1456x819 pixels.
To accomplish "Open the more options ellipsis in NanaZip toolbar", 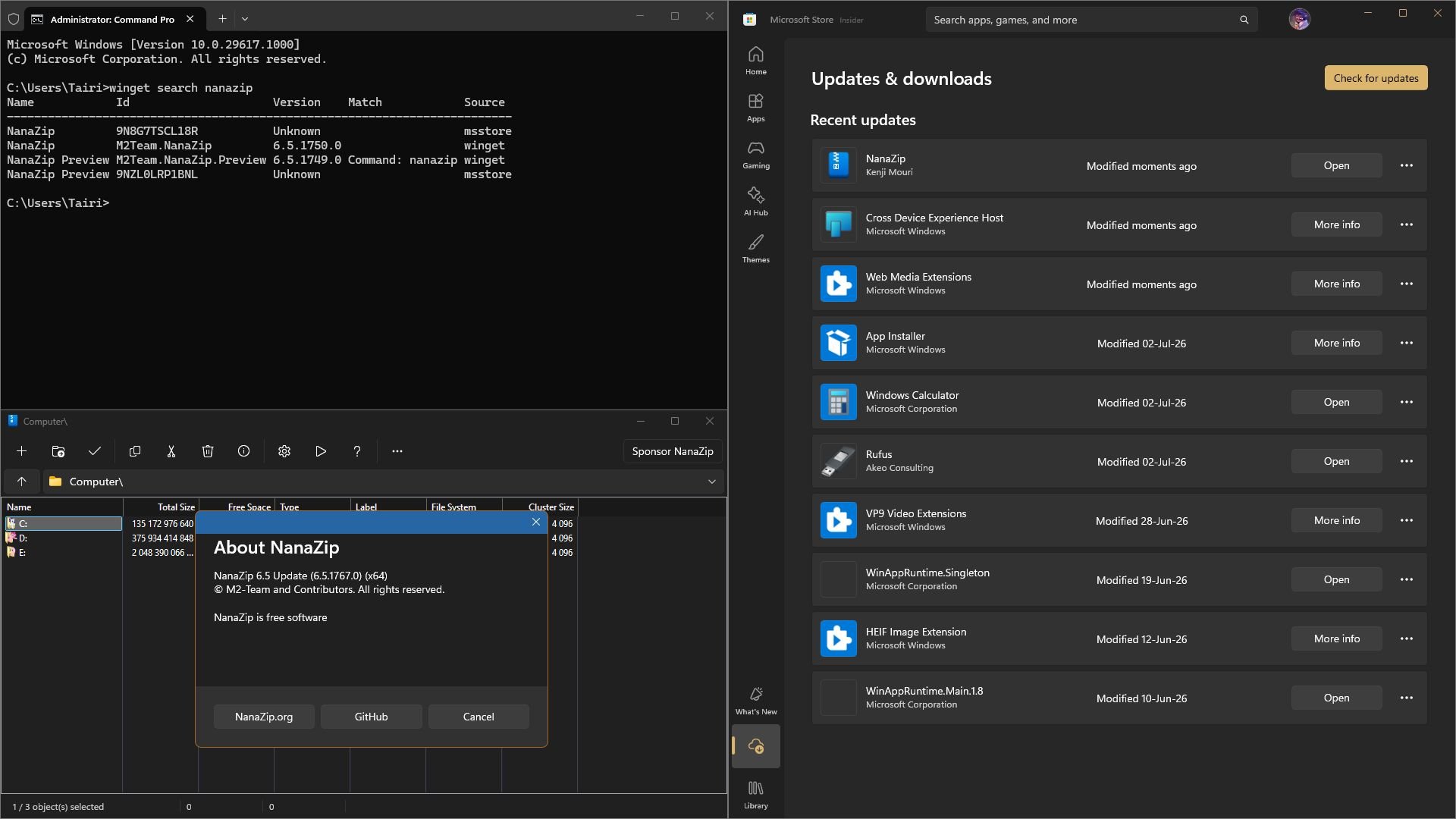I will click(x=397, y=451).
